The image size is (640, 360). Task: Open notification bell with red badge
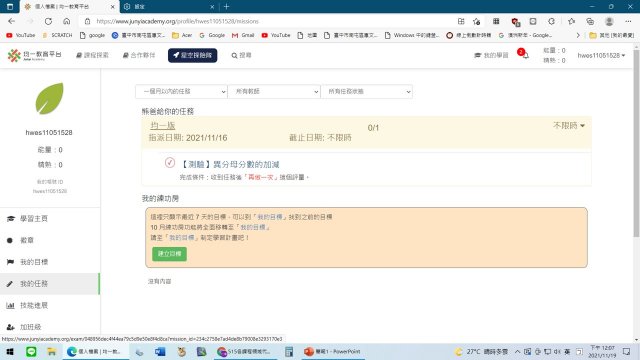pos(523,53)
